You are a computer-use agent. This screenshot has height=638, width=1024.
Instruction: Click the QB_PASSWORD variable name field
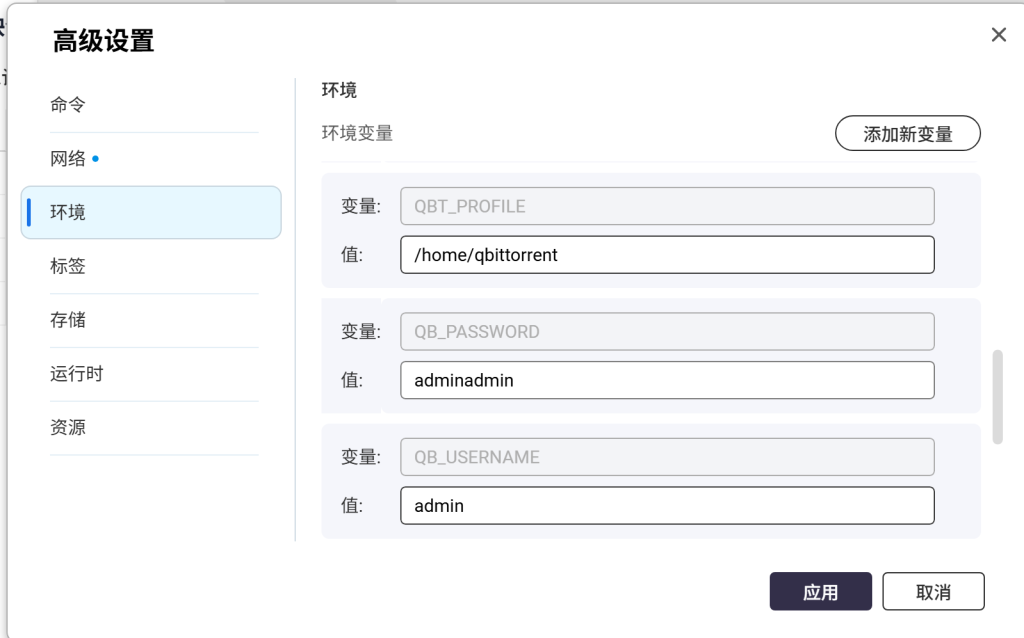(x=666, y=332)
